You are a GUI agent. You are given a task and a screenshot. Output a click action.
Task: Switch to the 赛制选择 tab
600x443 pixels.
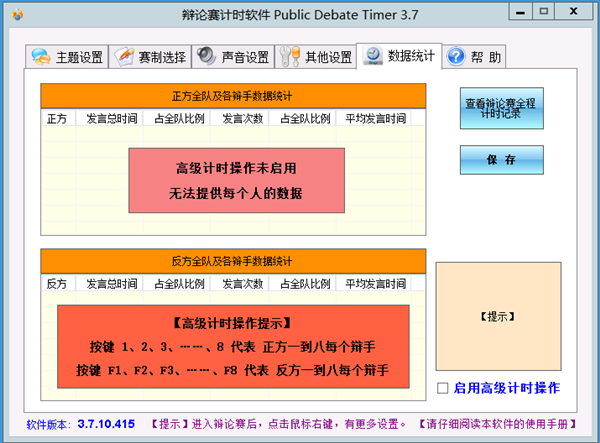[150, 57]
